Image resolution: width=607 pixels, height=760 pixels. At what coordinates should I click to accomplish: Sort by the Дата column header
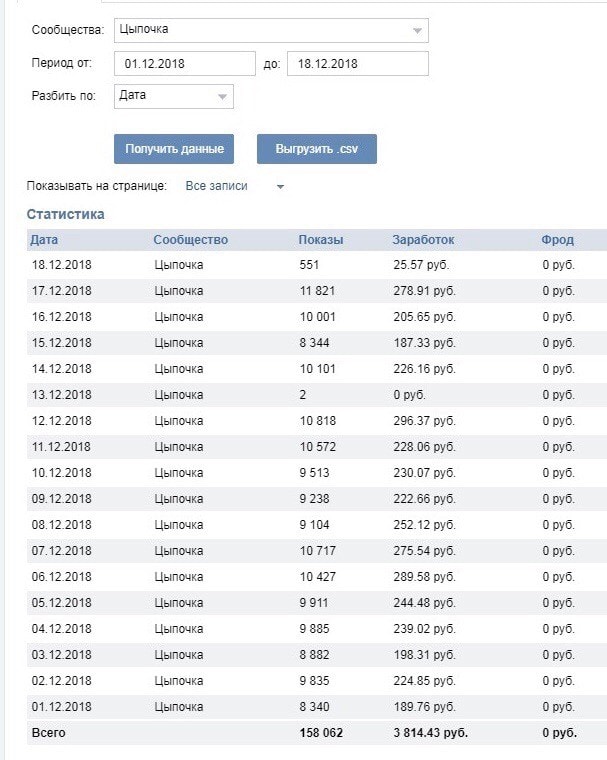(x=44, y=240)
